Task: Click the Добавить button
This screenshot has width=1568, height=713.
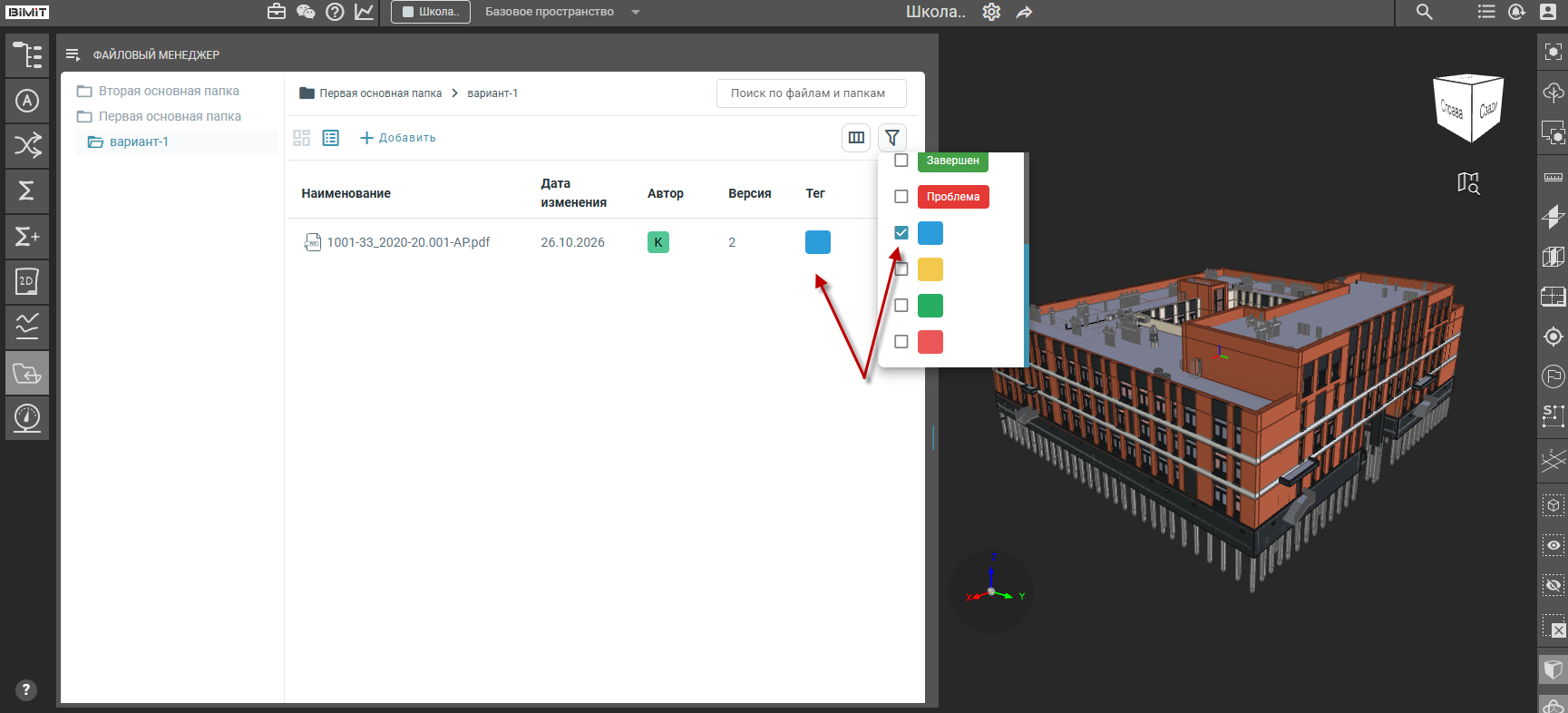Action: (398, 138)
